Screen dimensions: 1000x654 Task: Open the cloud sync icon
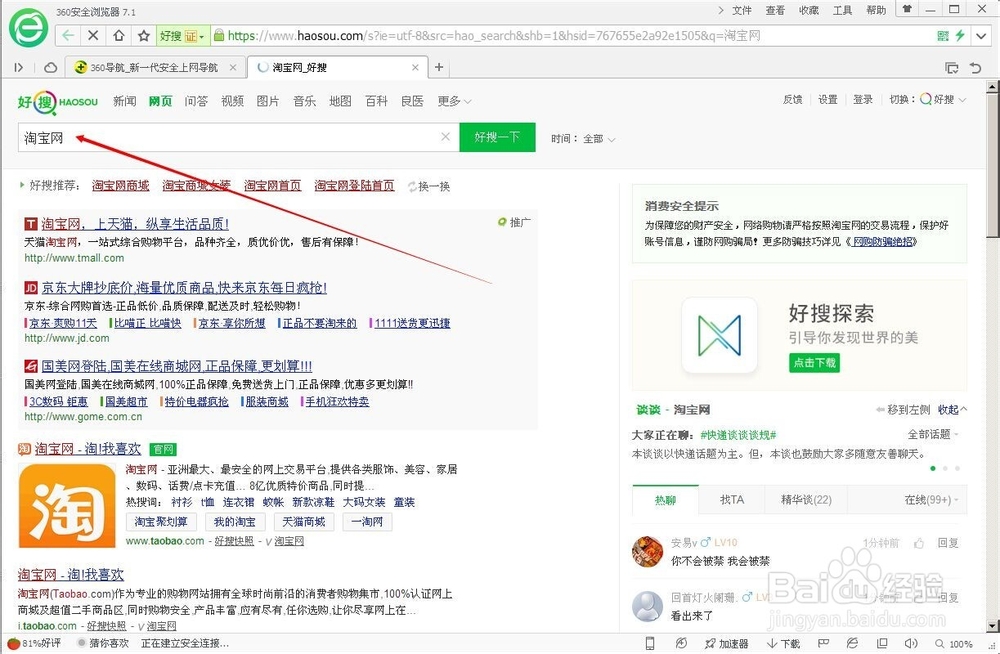[x=50, y=67]
